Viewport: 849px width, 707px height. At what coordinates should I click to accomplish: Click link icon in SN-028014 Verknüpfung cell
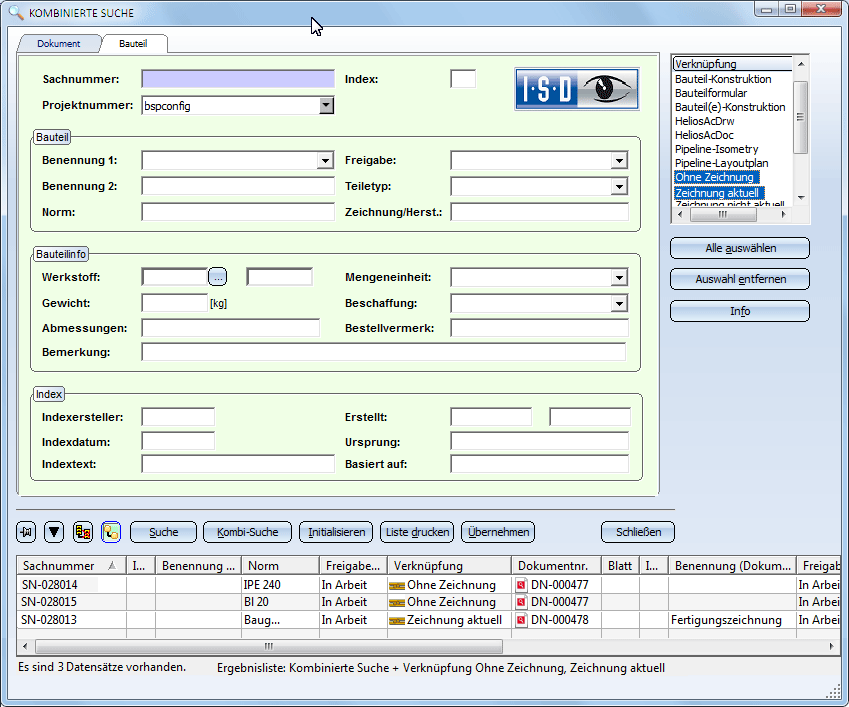tap(396, 585)
